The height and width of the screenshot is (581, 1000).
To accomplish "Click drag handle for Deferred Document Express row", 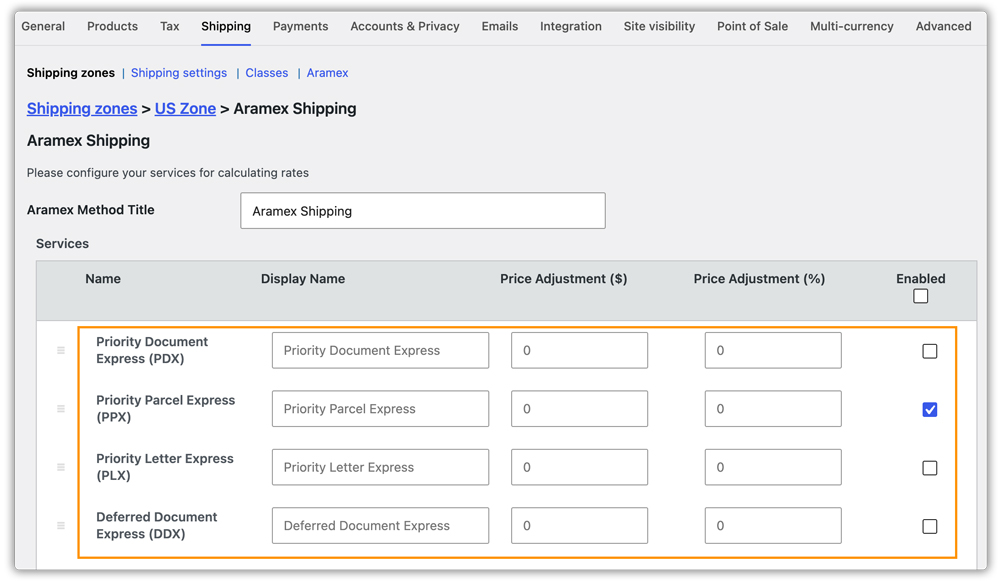I will coord(61,526).
